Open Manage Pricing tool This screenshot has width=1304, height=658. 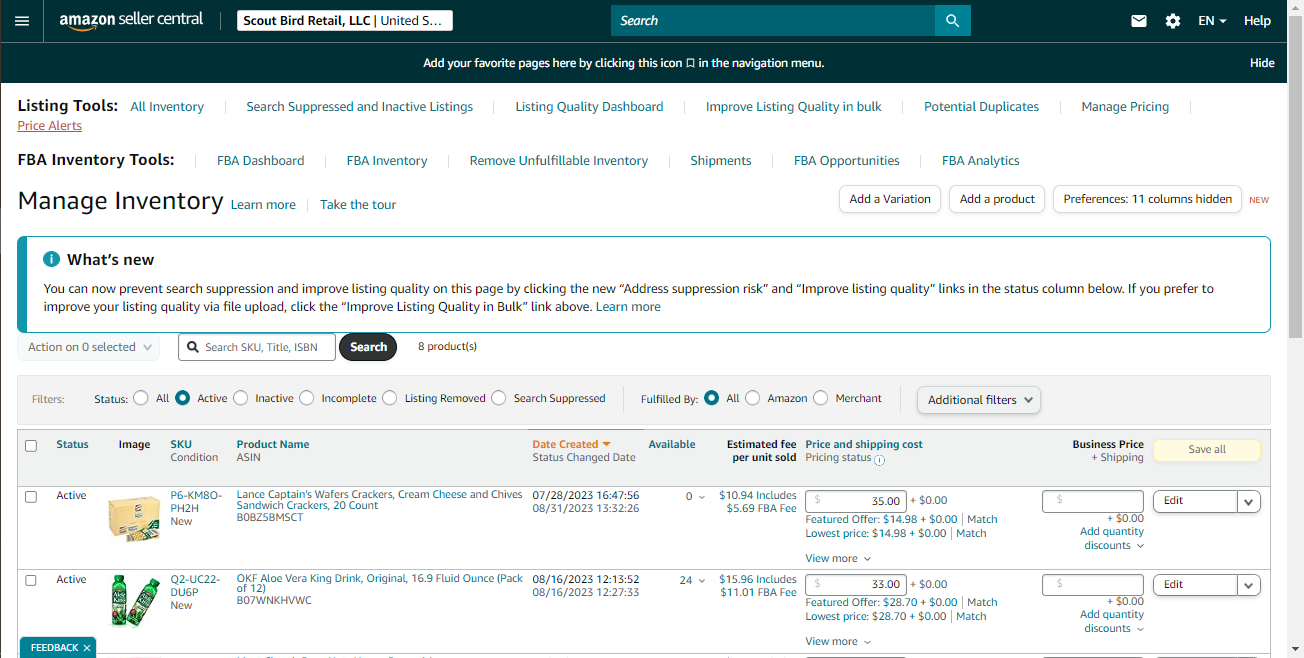coord(1125,107)
